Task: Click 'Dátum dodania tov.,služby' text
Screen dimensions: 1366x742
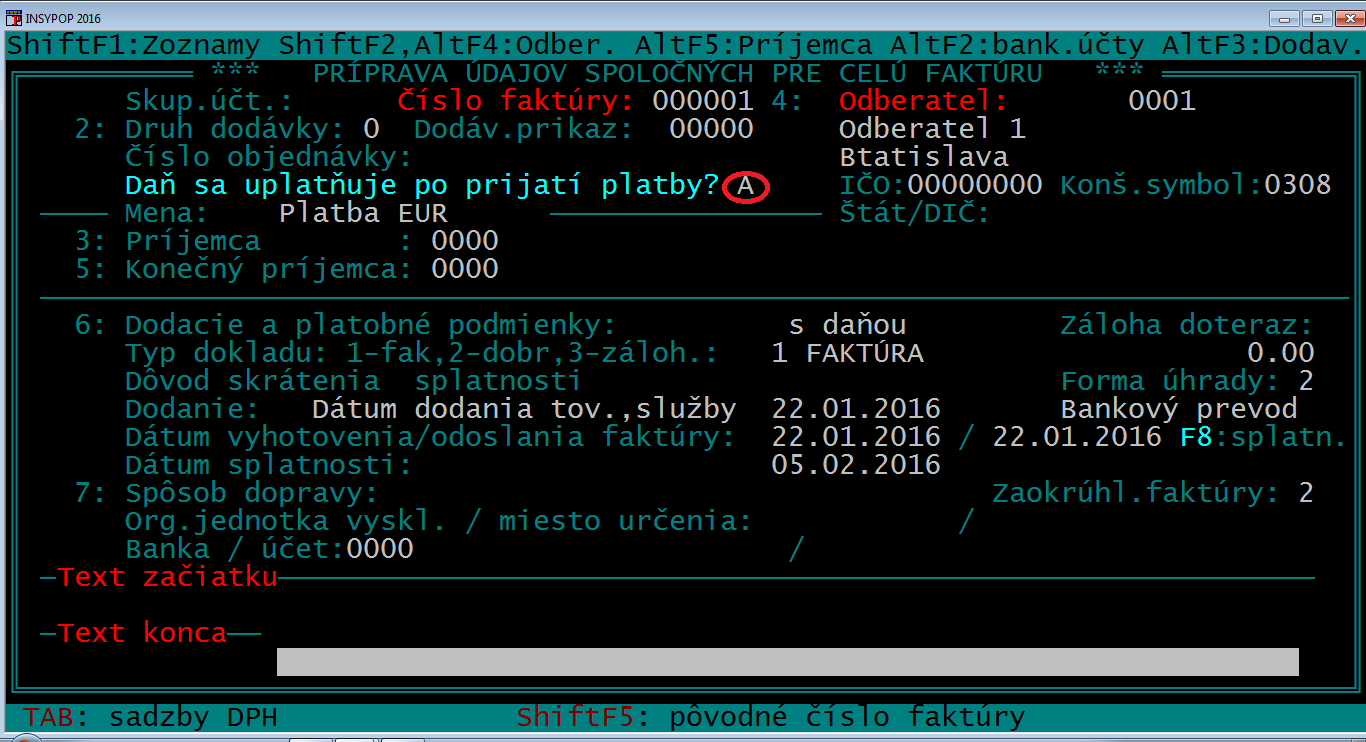Action: (524, 409)
